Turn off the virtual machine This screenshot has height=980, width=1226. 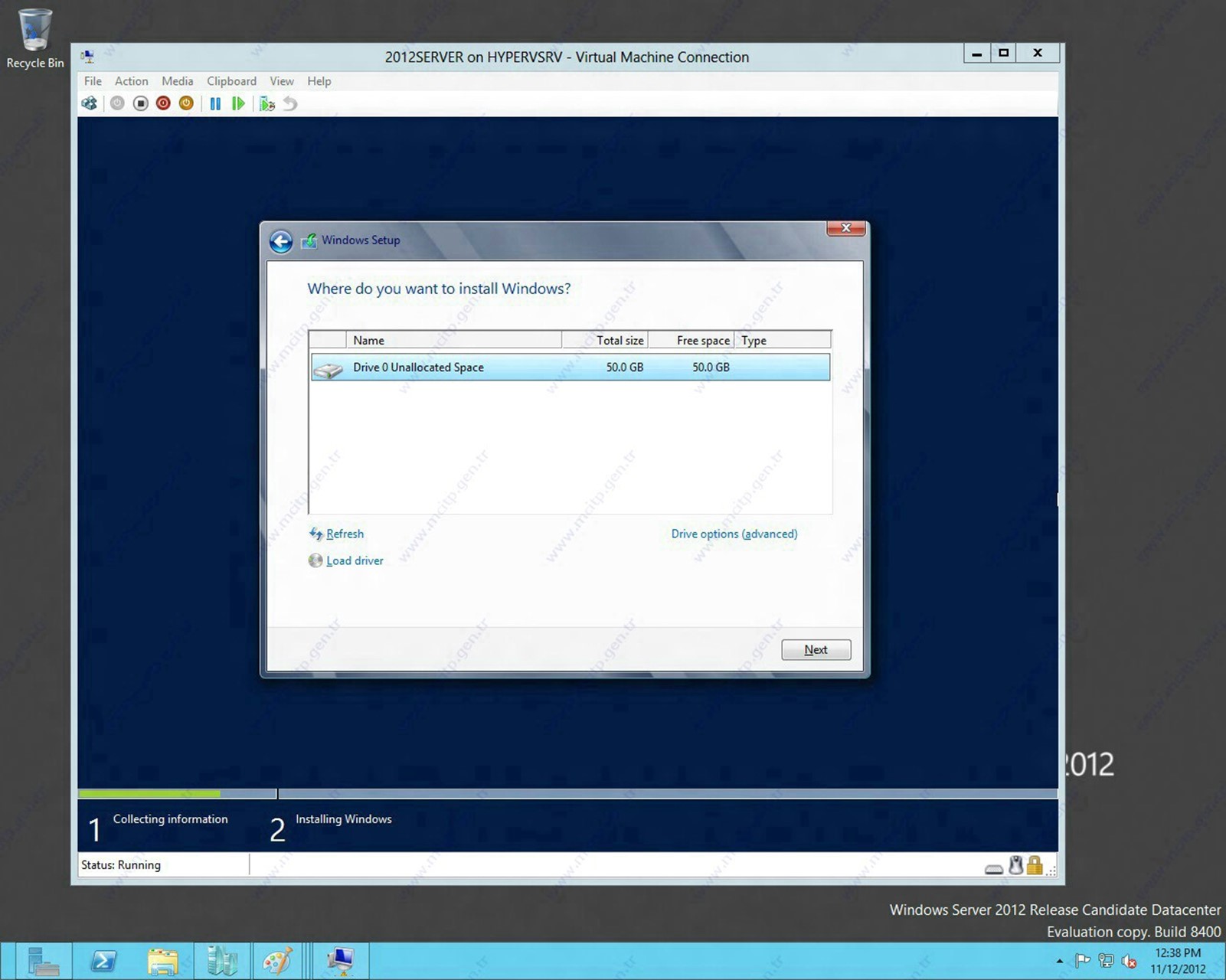pos(140,103)
